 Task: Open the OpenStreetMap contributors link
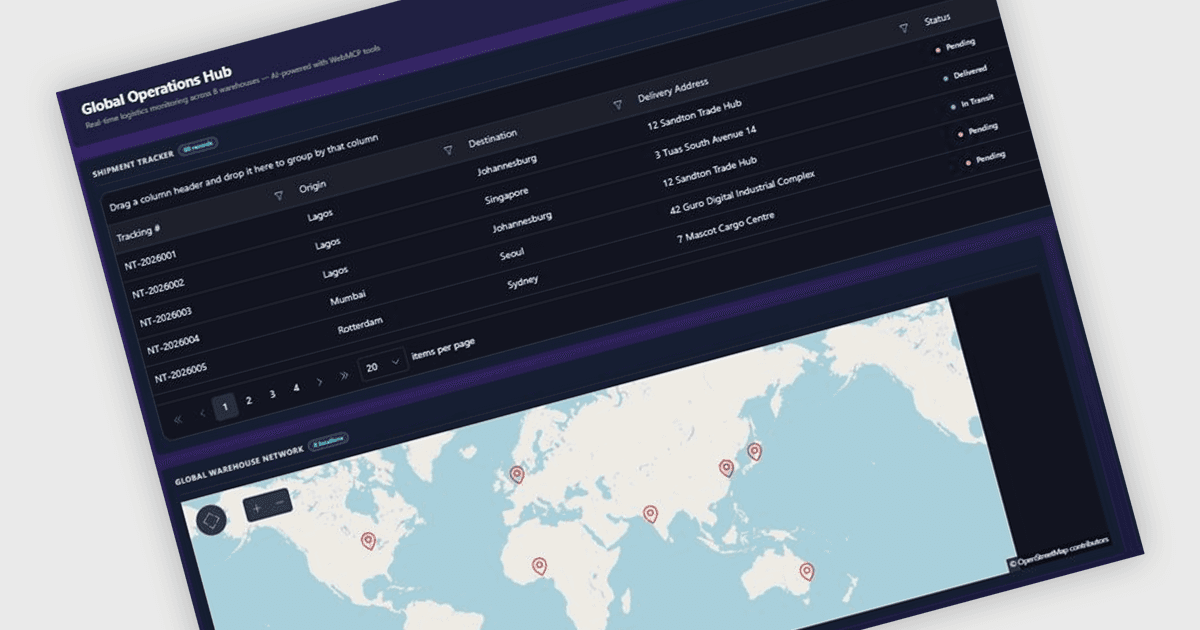pyautogui.click(x=1064, y=551)
